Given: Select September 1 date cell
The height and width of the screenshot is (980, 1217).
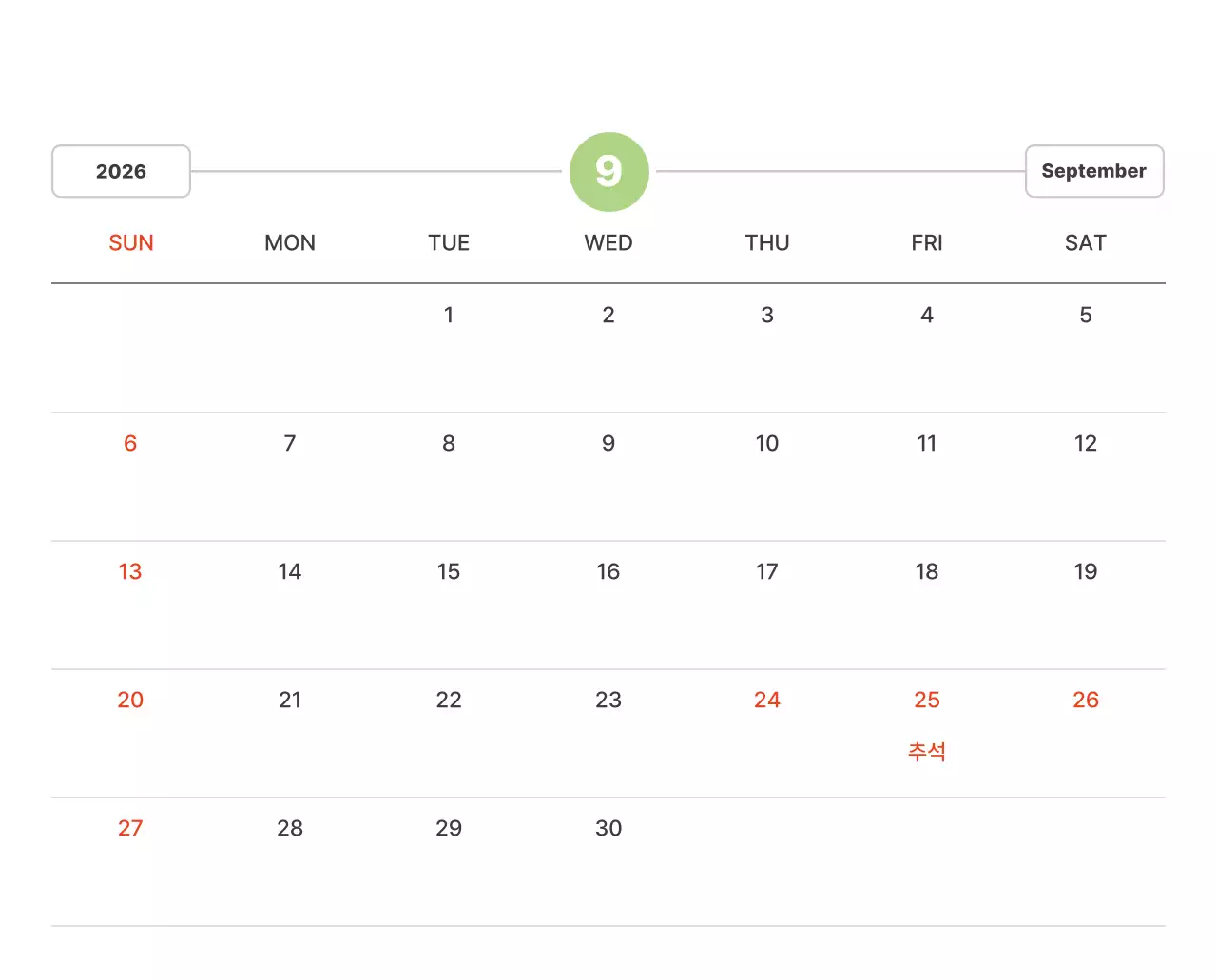Looking at the screenshot, I should pyautogui.click(x=449, y=316).
